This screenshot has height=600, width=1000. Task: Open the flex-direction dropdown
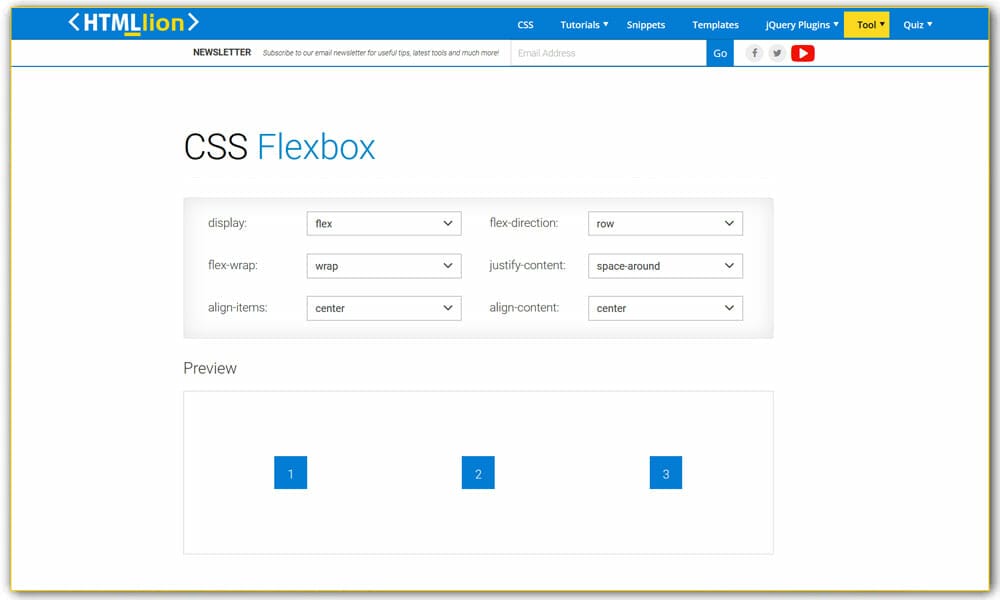(x=664, y=223)
